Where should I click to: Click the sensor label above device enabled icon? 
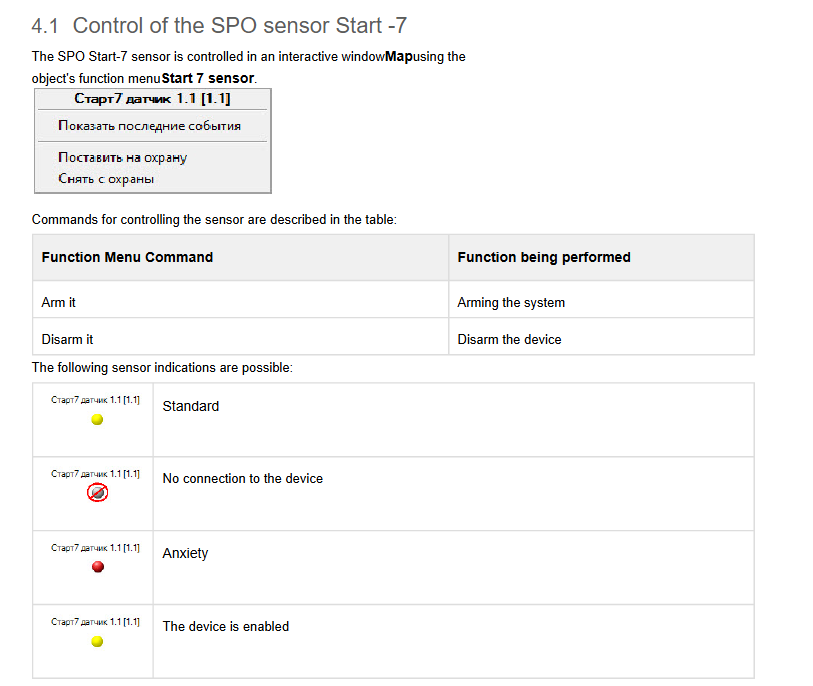click(x=95, y=622)
